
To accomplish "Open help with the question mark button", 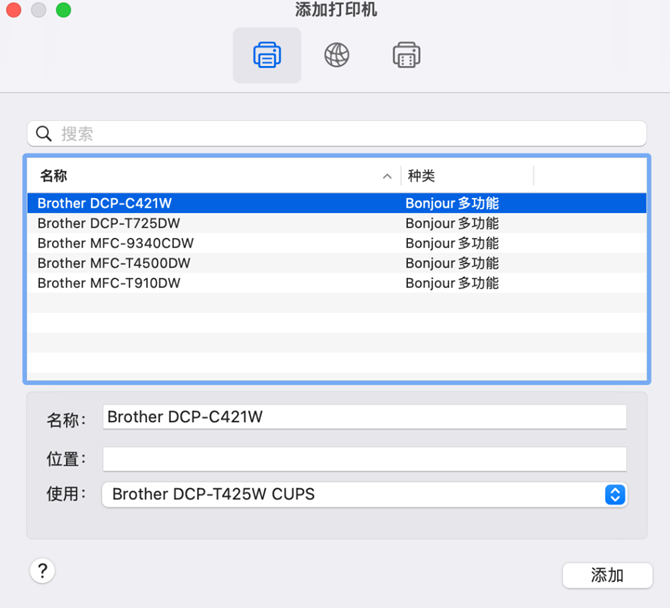I will pyautogui.click(x=42, y=571).
